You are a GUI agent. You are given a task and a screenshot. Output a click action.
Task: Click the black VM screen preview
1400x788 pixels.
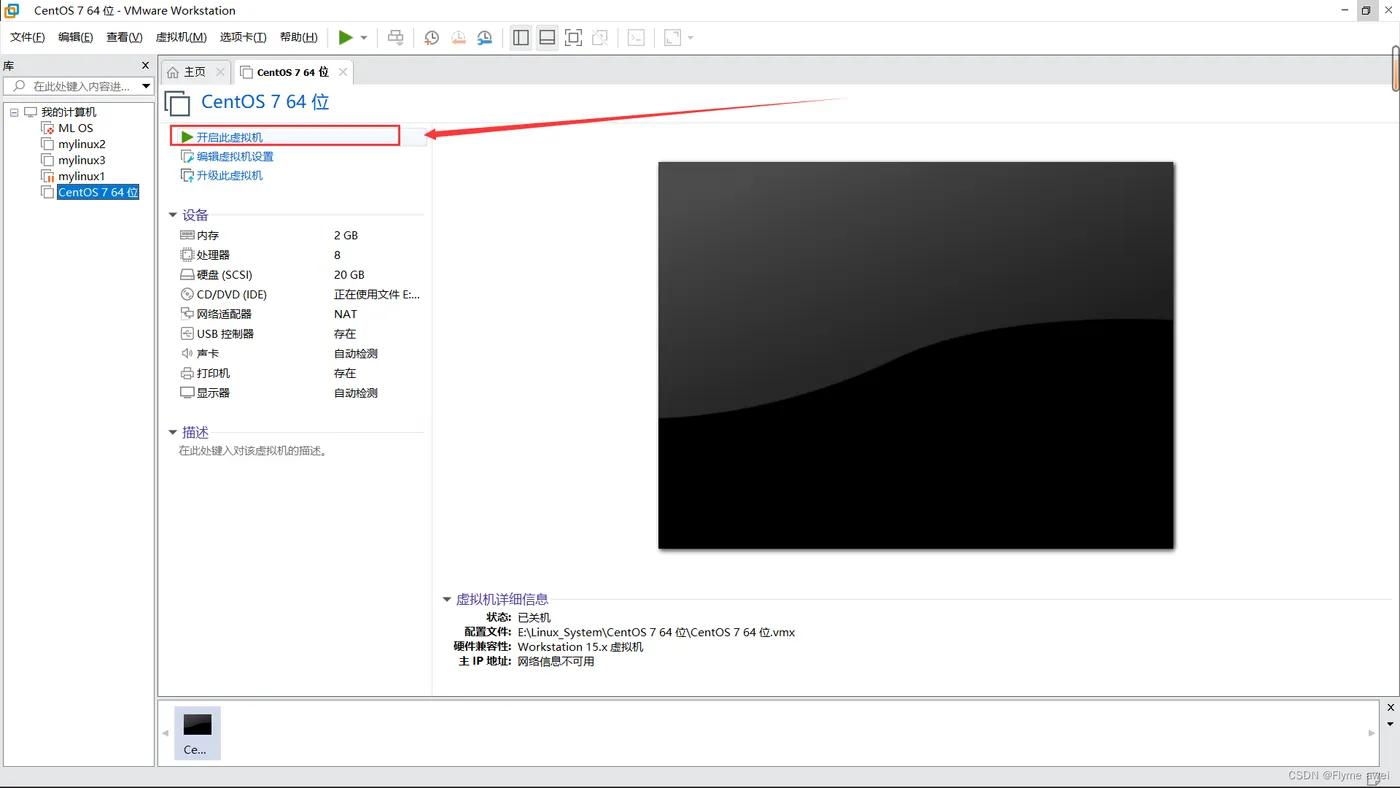pos(916,355)
